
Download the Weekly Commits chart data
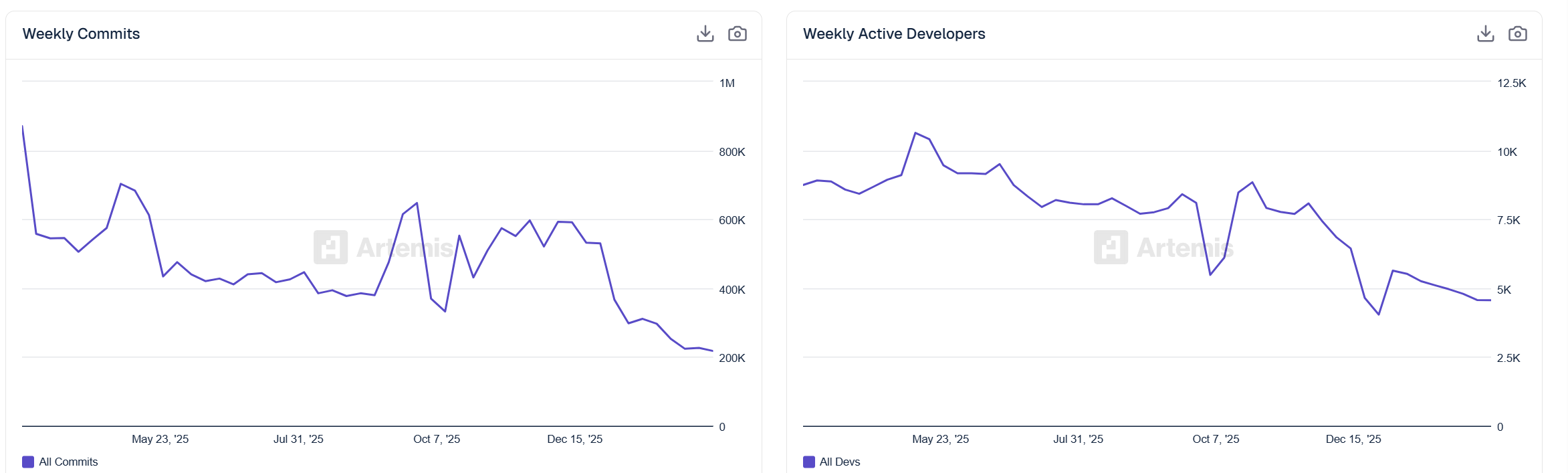(705, 33)
